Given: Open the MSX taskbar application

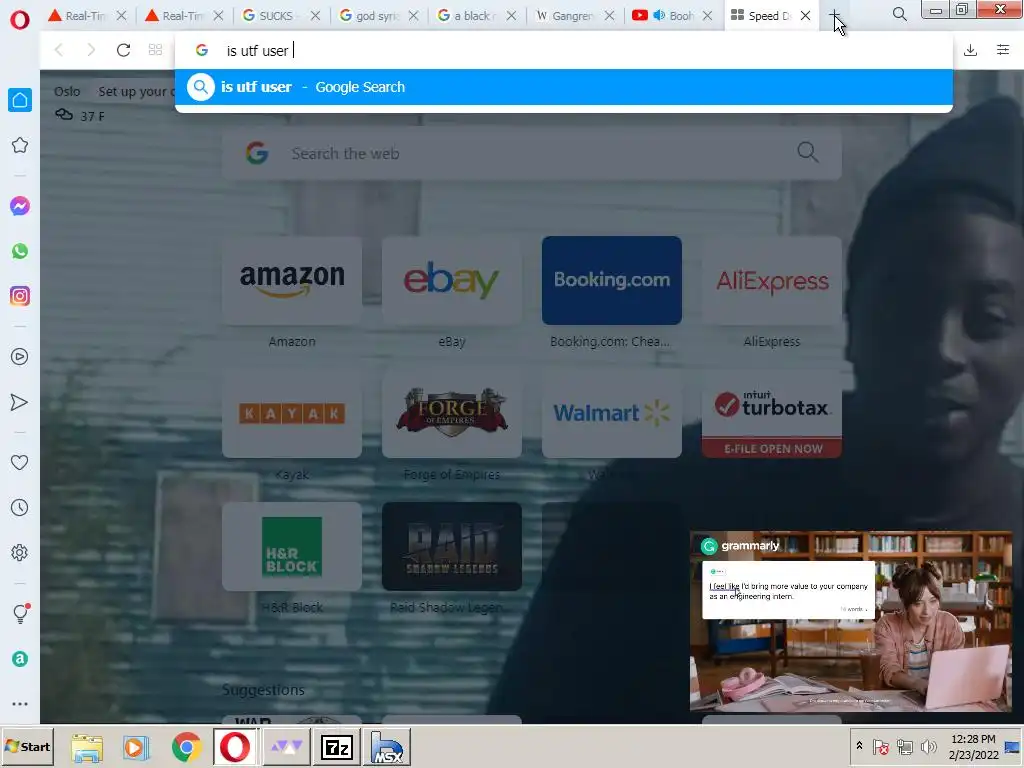Looking at the screenshot, I should pyautogui.click(x=387, y=746).
